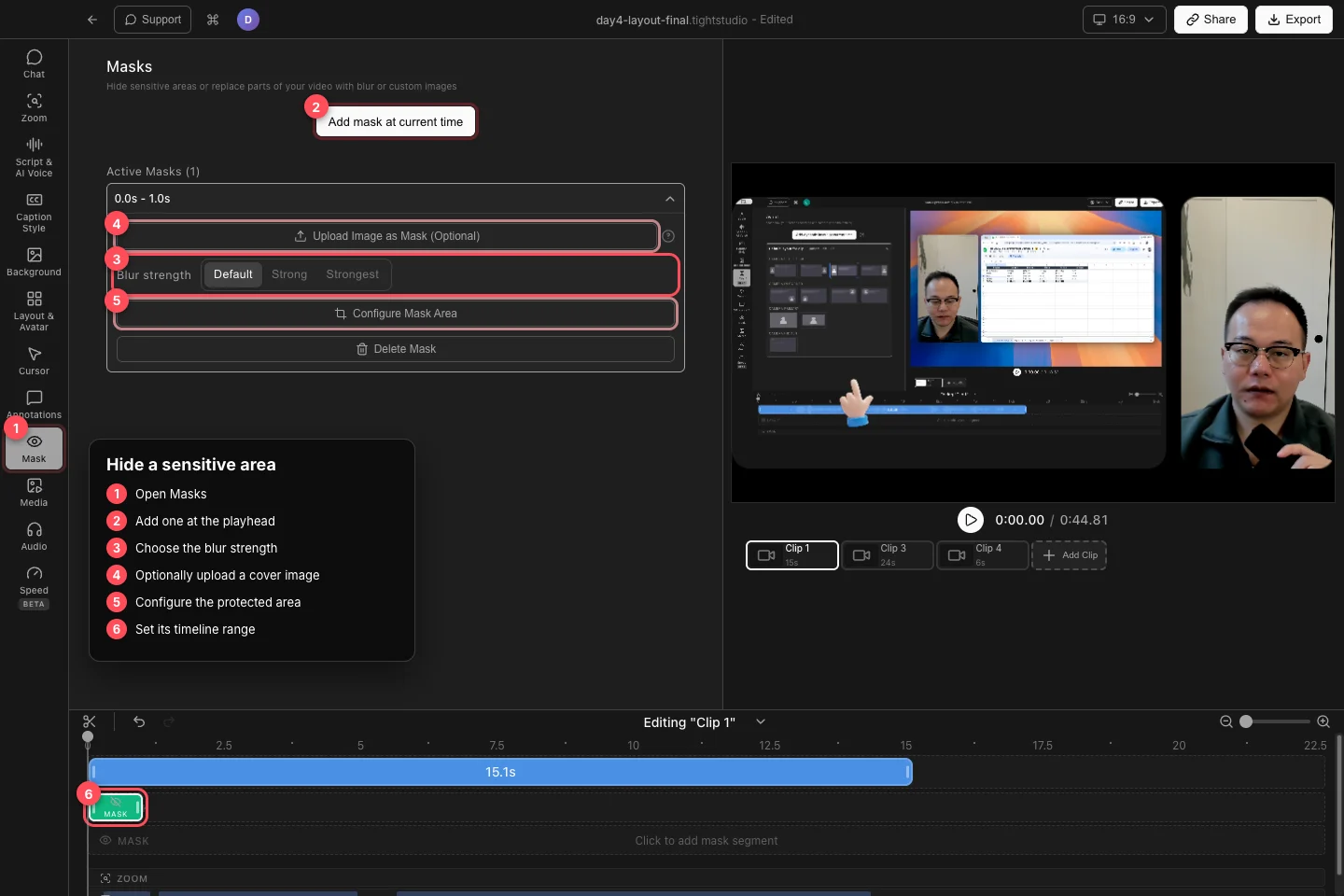This screenshot has width=1344, height=896.
Task: Go back with the arrow icon
Action: coord(91,20)
